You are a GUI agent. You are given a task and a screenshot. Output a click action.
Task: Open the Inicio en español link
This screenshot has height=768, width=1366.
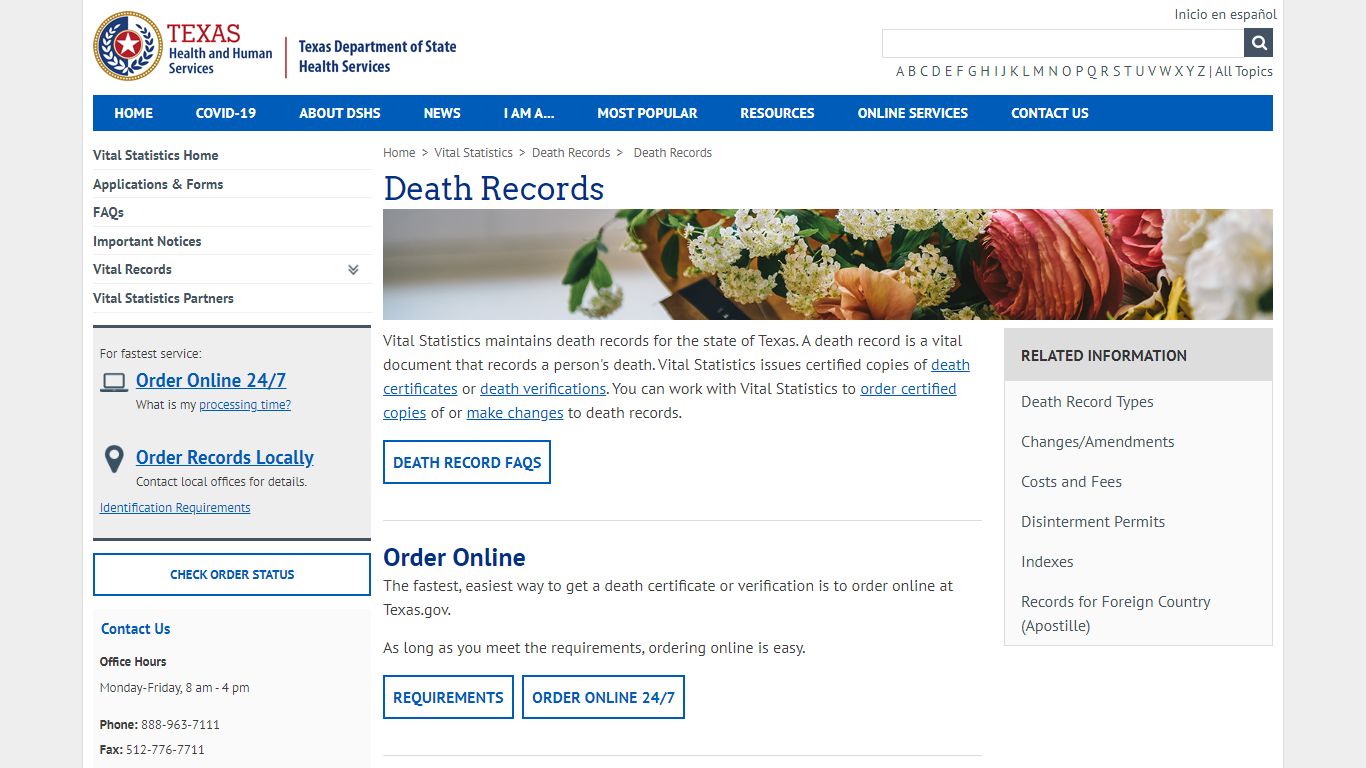coord(1224,14)
